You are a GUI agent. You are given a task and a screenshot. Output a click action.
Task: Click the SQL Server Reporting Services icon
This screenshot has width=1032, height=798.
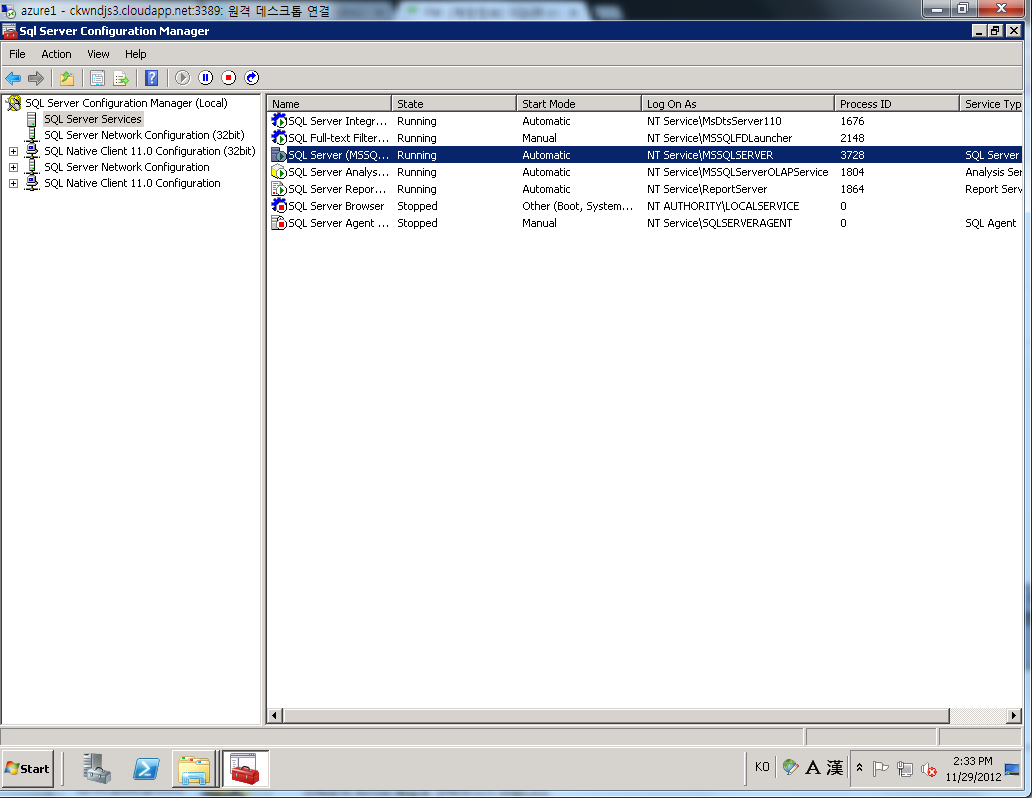[279, 189]
